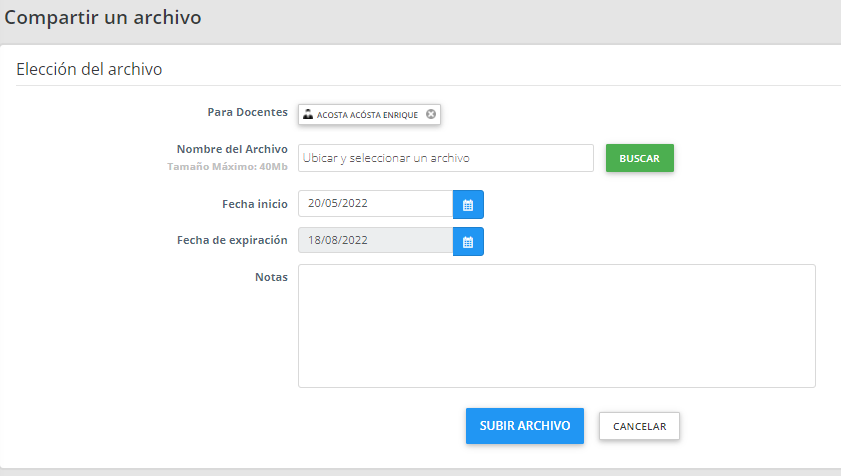Screen dimensions: 841x476
Task: Click the Nombre del Archivo label
Action: pos(232,149)
